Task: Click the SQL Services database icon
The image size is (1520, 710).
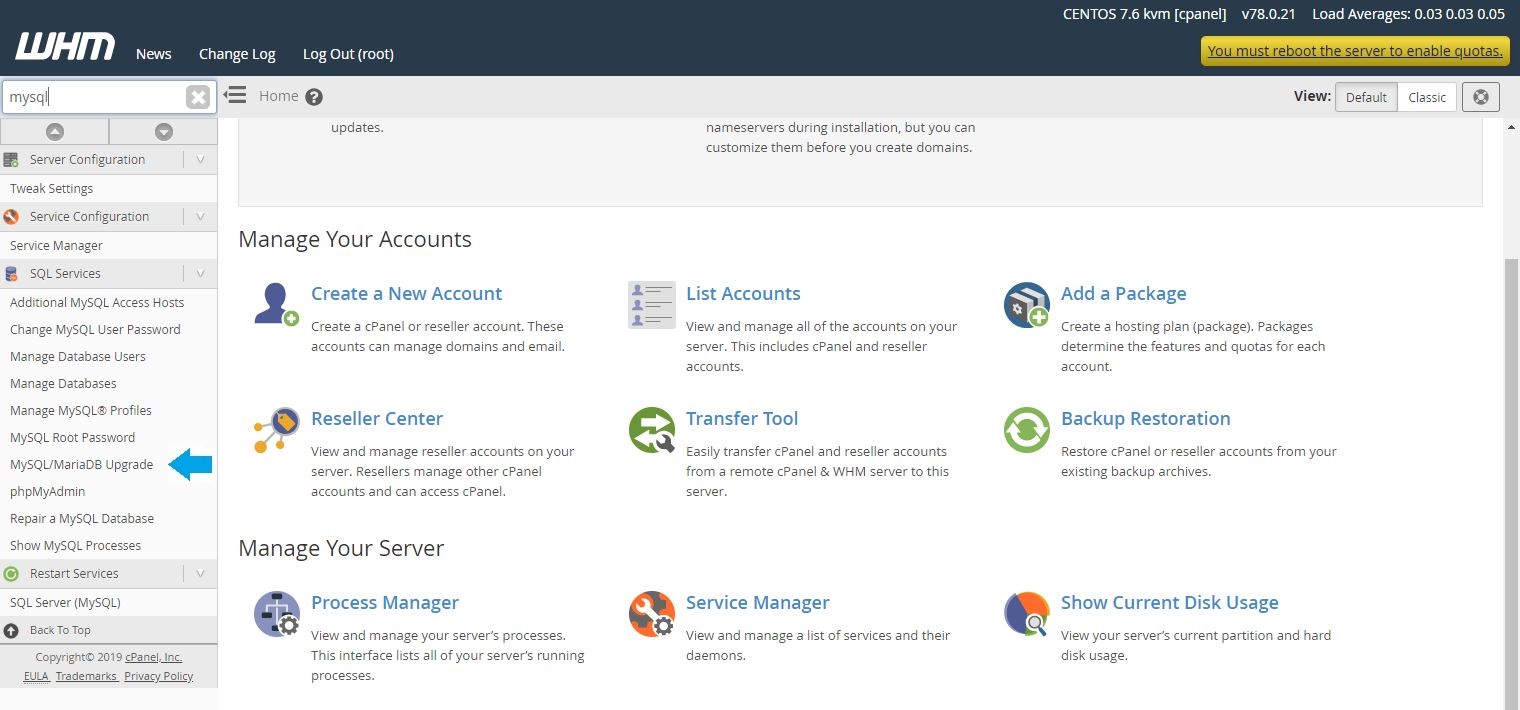Action: click(11, 274)
